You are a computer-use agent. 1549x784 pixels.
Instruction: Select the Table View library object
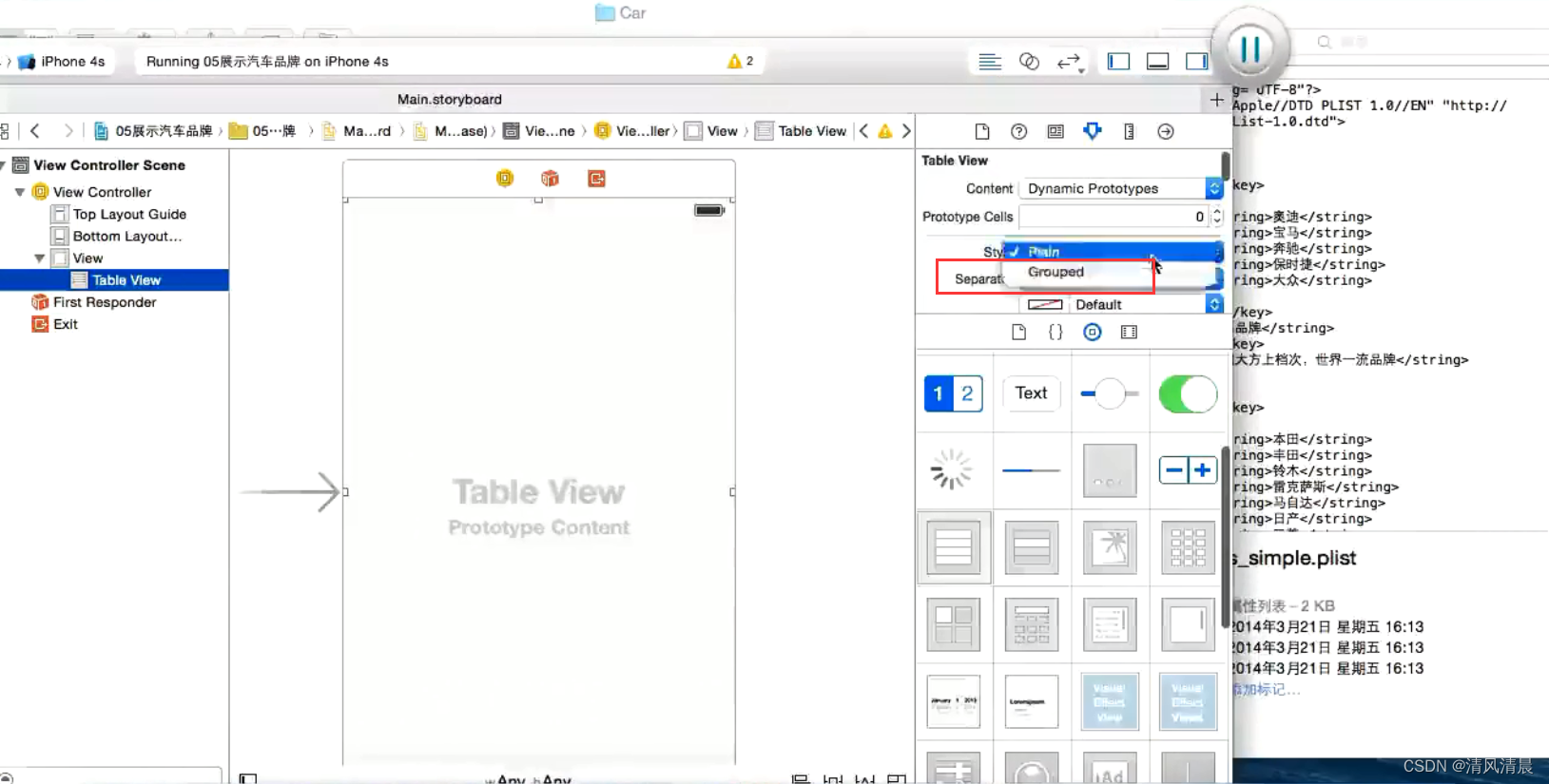954,547
